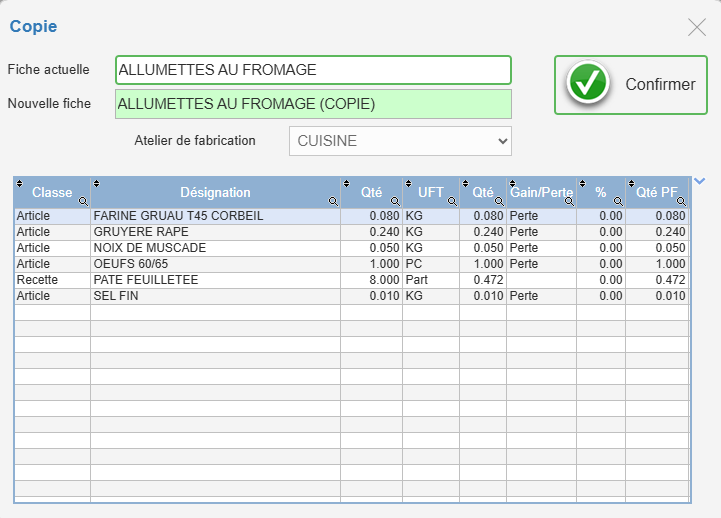Click the search icon in UFT column

pyautogui.click(x=452, y=201)
